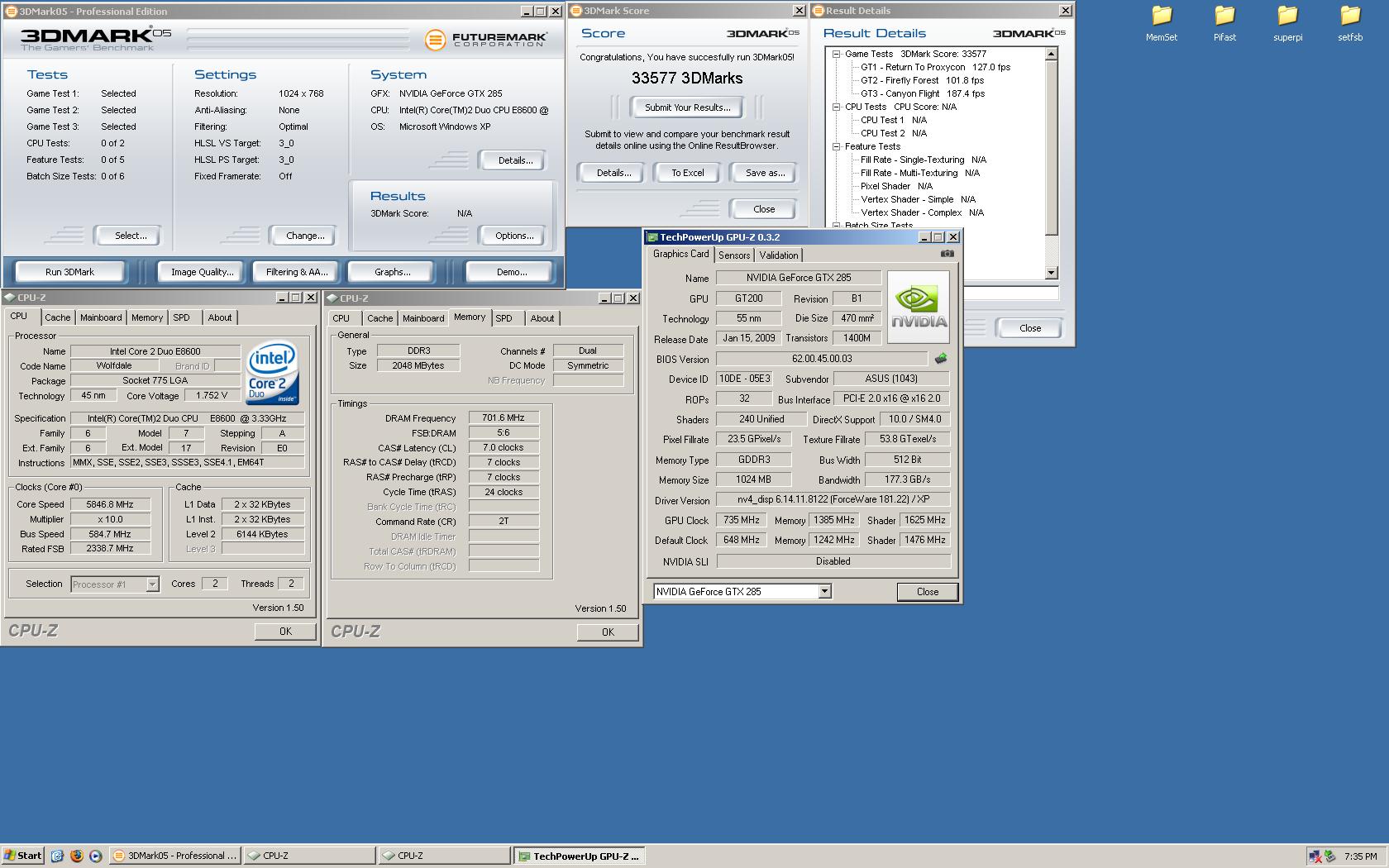The image size is (1389, 868).
Task: Click the Filtering & AA... button
Action: pyautogui.click(x=297, y=272)
